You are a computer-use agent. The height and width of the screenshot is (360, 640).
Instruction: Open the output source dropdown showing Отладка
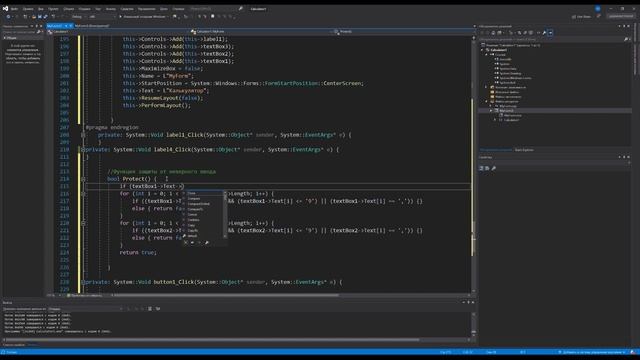pos(85,309)
